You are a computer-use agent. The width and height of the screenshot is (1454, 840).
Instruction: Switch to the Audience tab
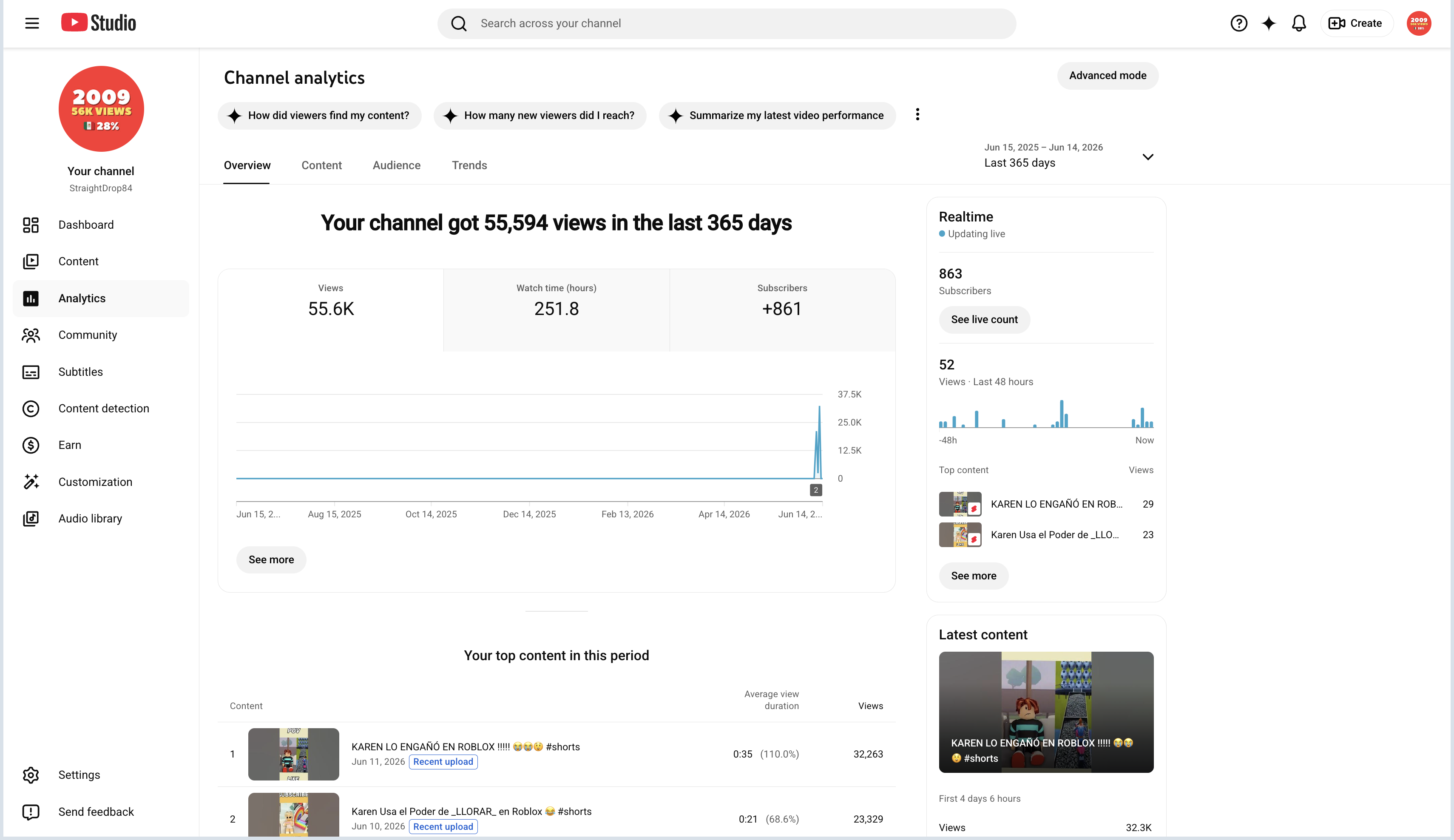[x=396, y=165]
